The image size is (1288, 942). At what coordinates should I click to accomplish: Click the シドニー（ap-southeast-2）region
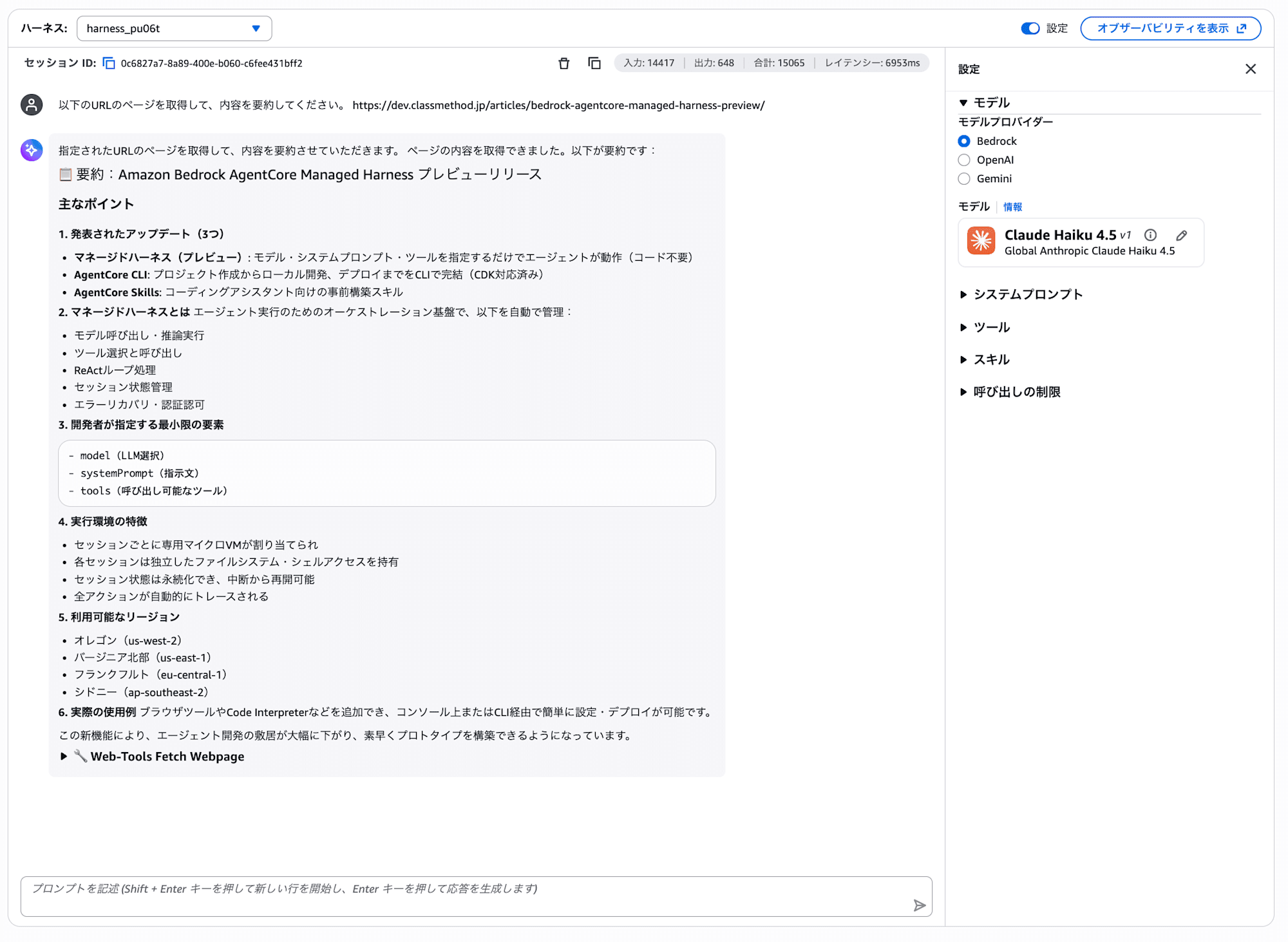coord(142,692)
